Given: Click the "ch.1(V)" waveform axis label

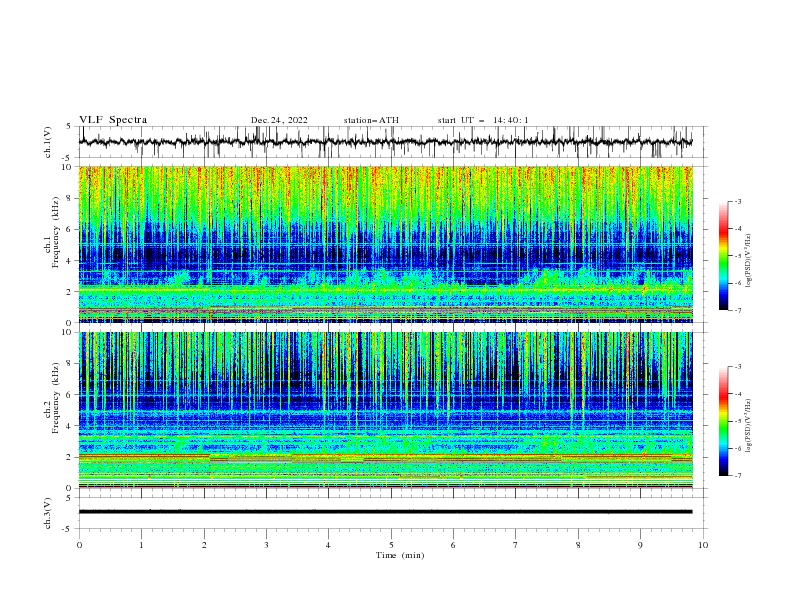Looking at the screenshot, I should tap(48, 142).
